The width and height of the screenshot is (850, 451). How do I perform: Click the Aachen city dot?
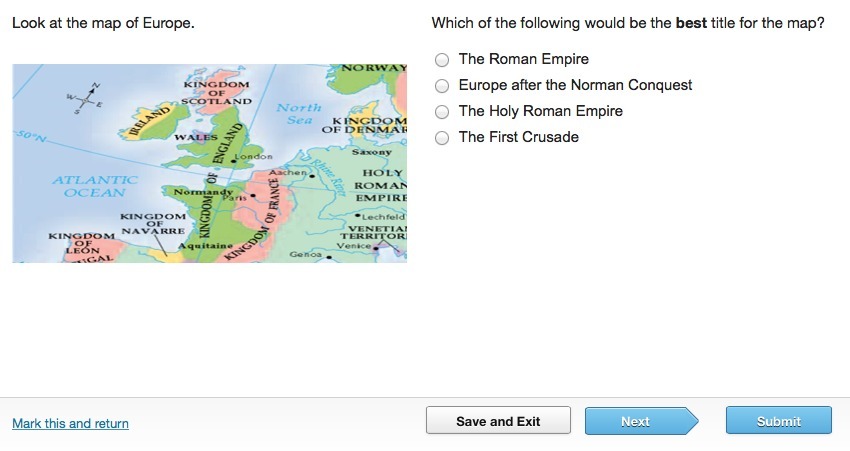312,175
